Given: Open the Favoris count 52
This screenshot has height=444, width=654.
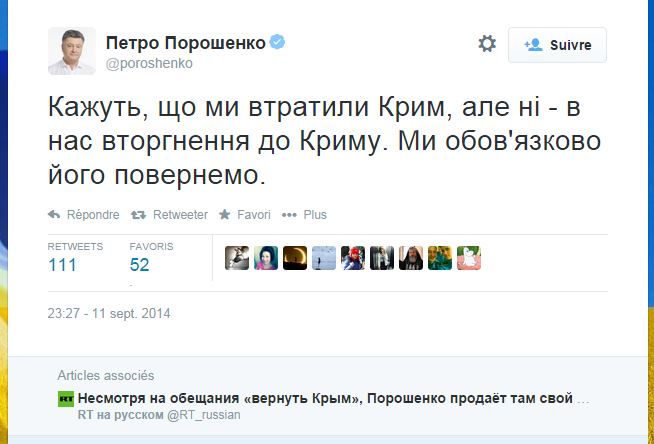Looking at the screenshot, I should (x=139, y=264).
